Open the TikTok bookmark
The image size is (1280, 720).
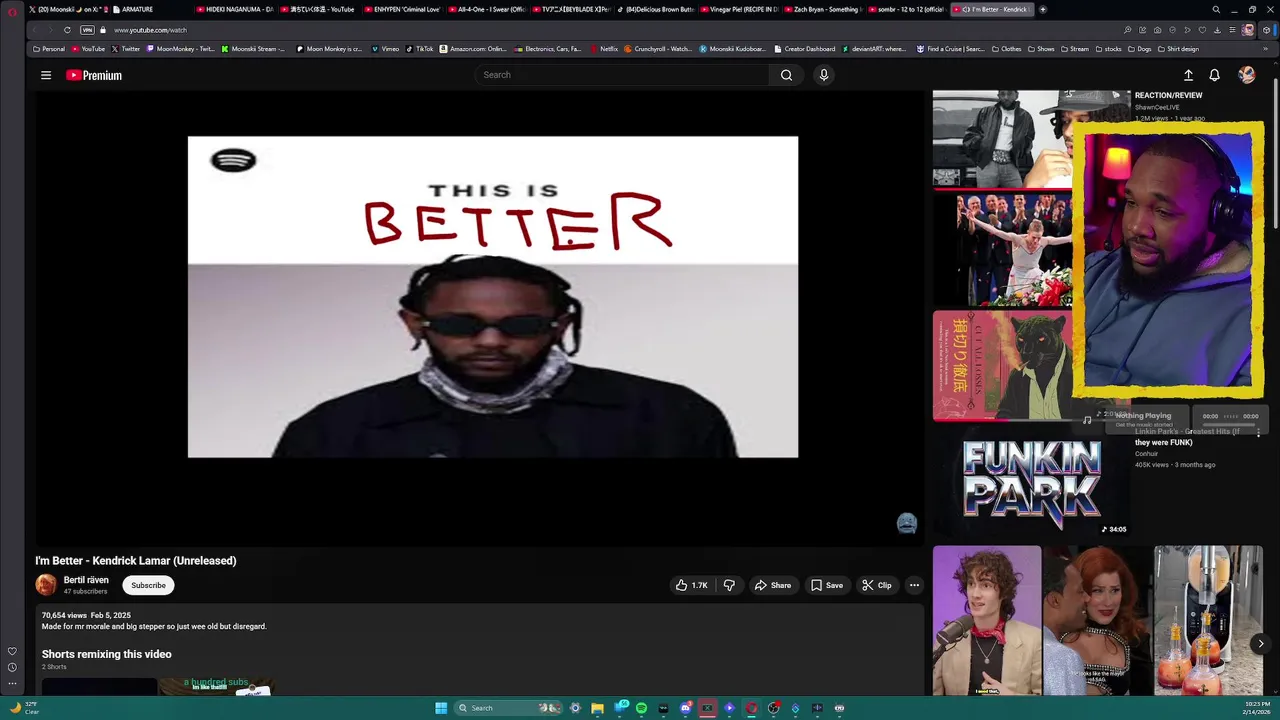pos(419,49)
